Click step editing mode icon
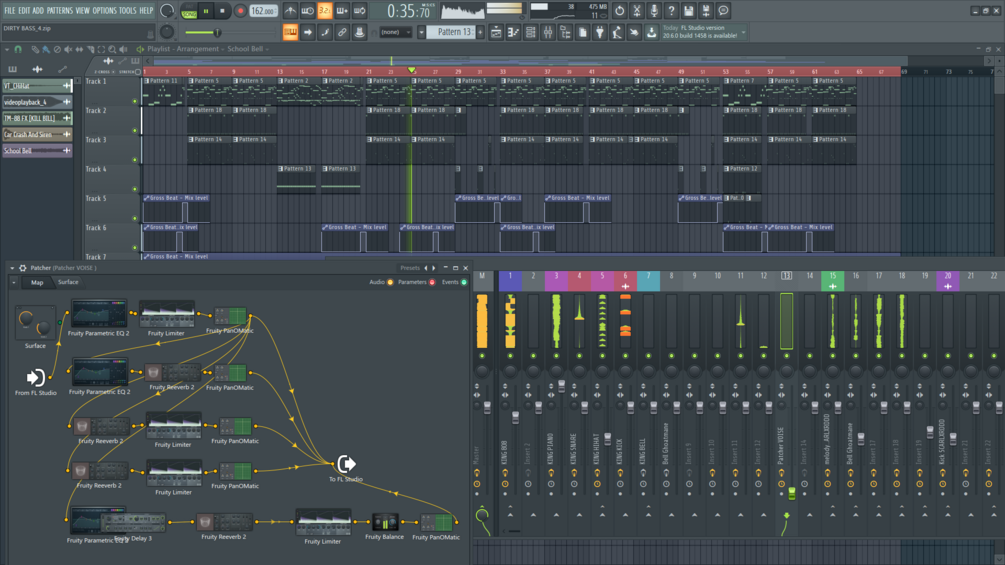This screenshot has width=1005, height=565. tap(325, 32)
